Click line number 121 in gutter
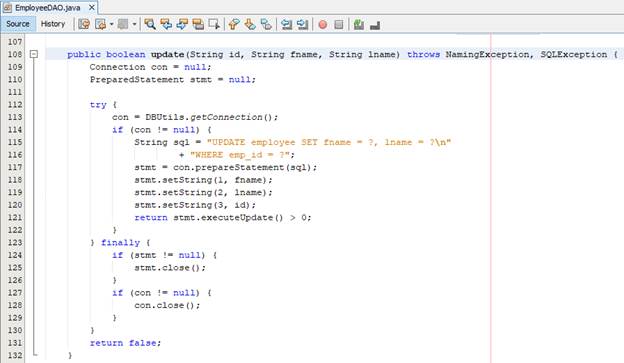Image resolution: width=624 pixels, height=363 pixels. 15,217
